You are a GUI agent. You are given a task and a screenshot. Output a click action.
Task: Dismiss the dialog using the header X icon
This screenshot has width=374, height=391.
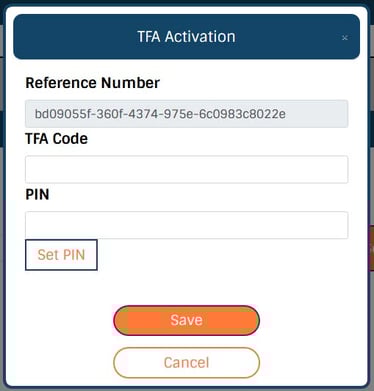345,38
